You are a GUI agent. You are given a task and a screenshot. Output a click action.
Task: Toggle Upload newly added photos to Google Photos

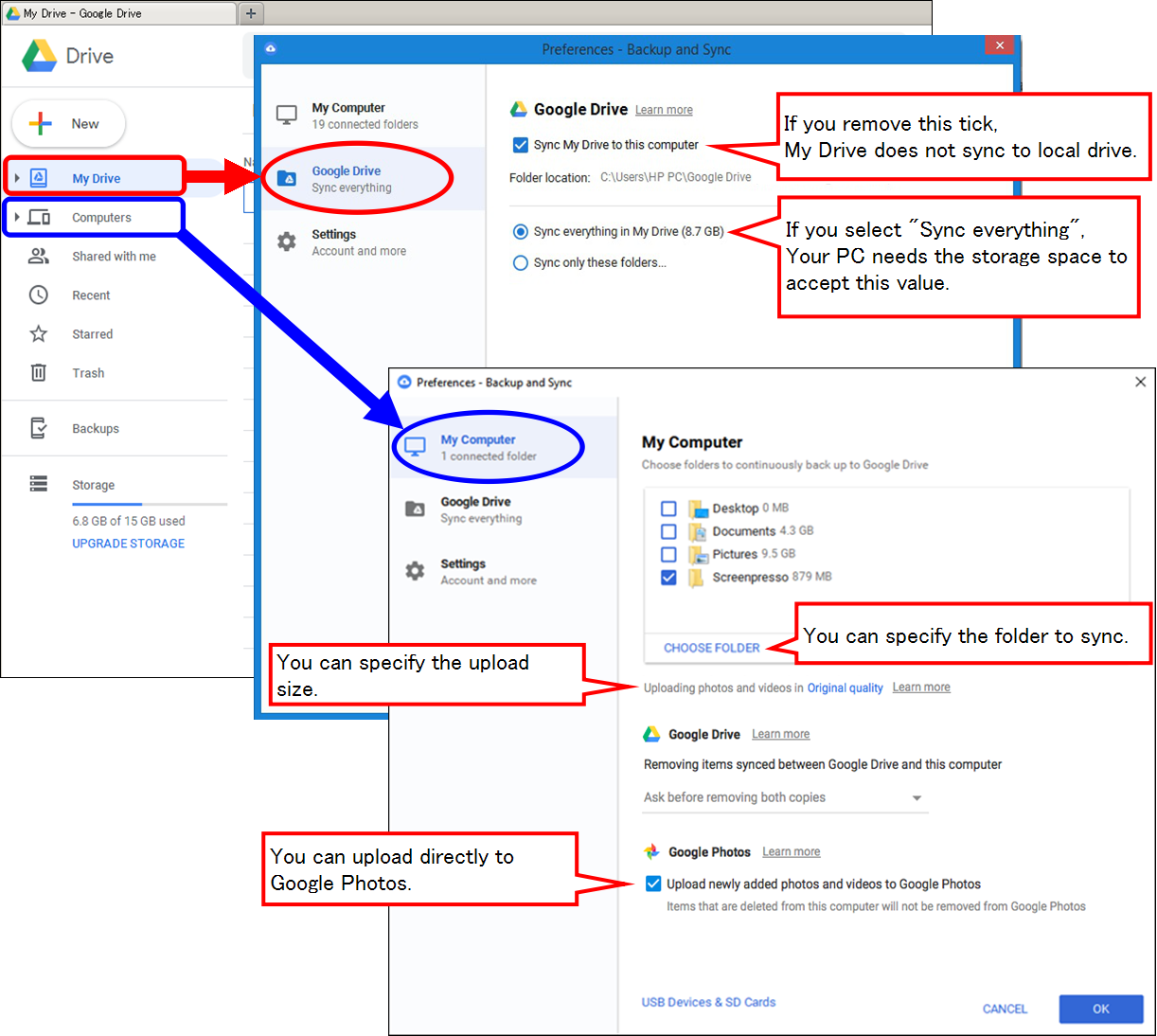coord(653,884)
